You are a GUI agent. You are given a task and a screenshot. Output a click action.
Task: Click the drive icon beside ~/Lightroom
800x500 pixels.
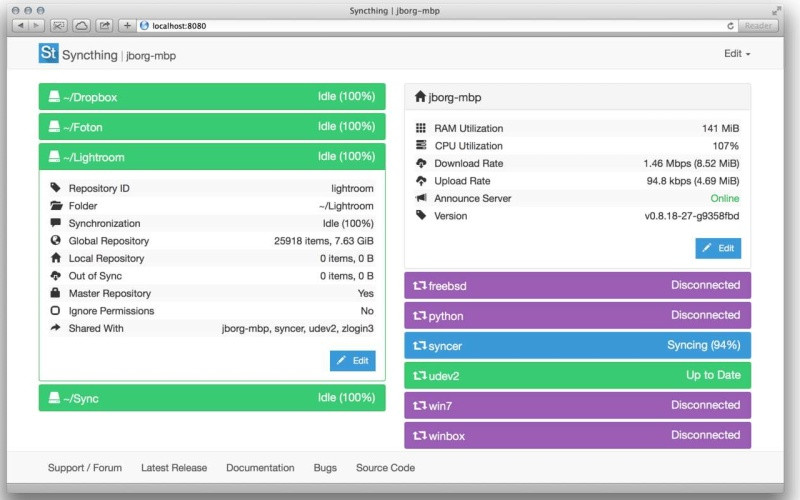pos(54,157)
